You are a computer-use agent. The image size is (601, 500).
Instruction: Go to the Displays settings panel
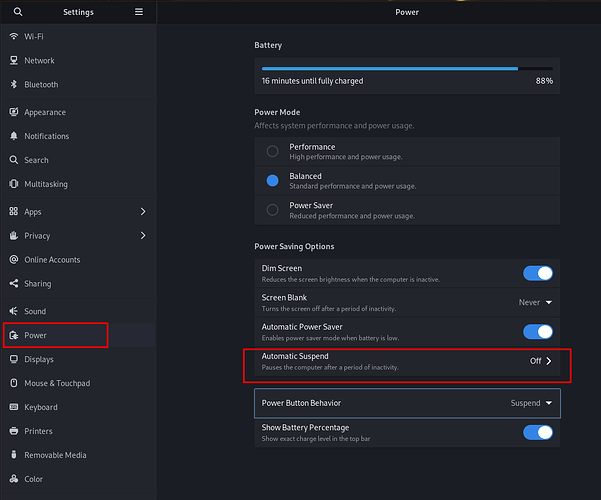39,359
